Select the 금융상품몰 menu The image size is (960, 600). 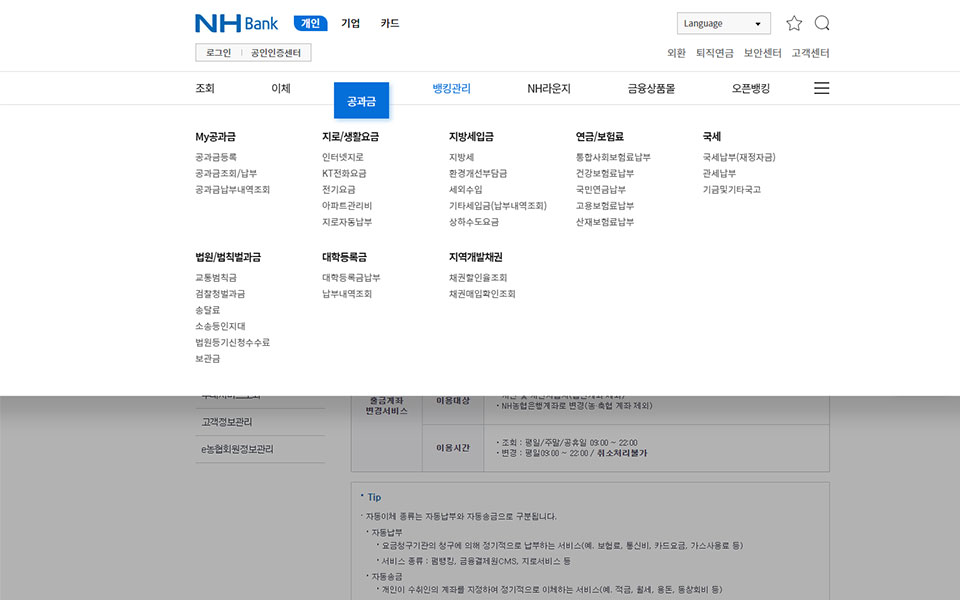651,88
